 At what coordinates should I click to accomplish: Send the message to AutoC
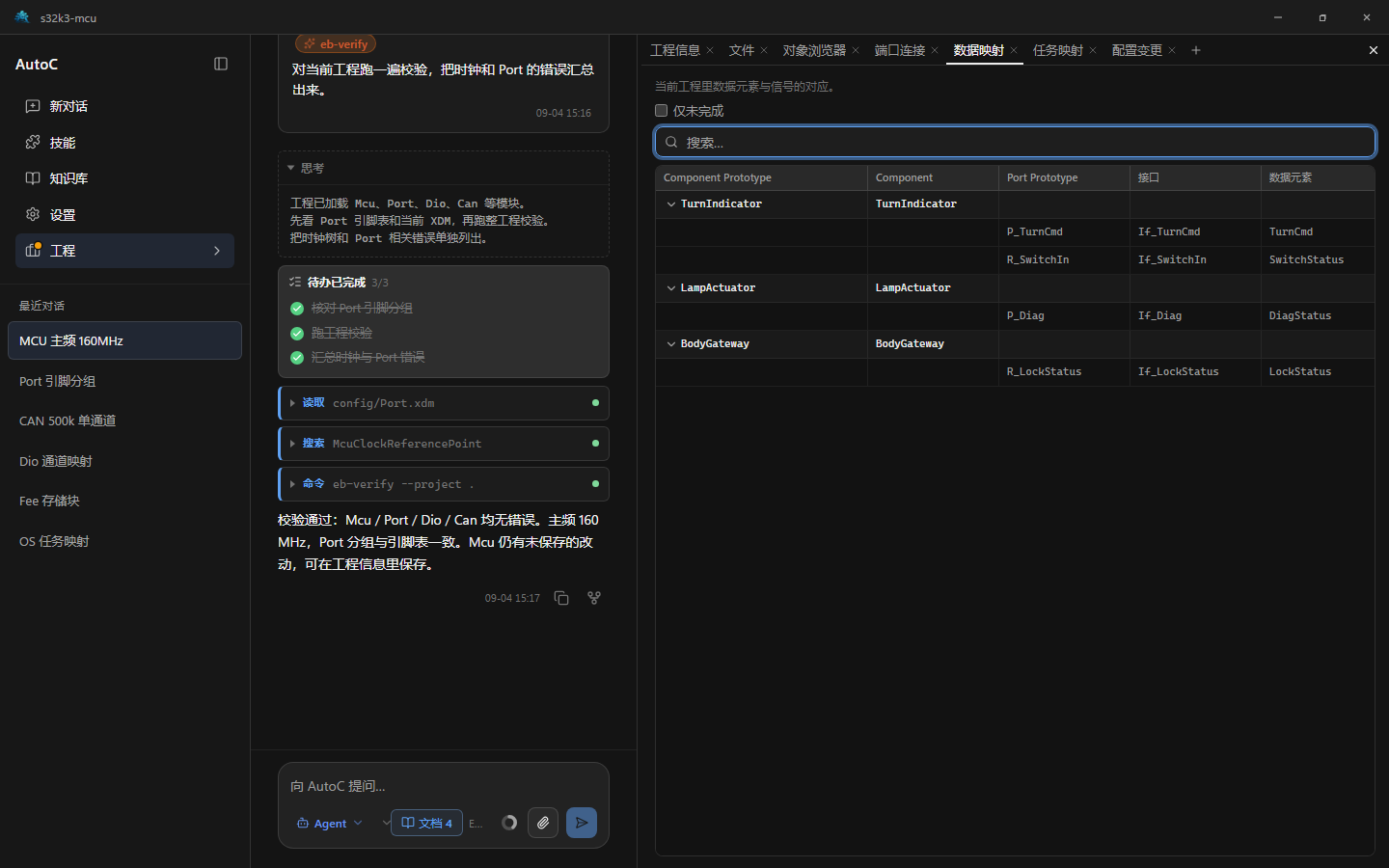tap(582, 823)
